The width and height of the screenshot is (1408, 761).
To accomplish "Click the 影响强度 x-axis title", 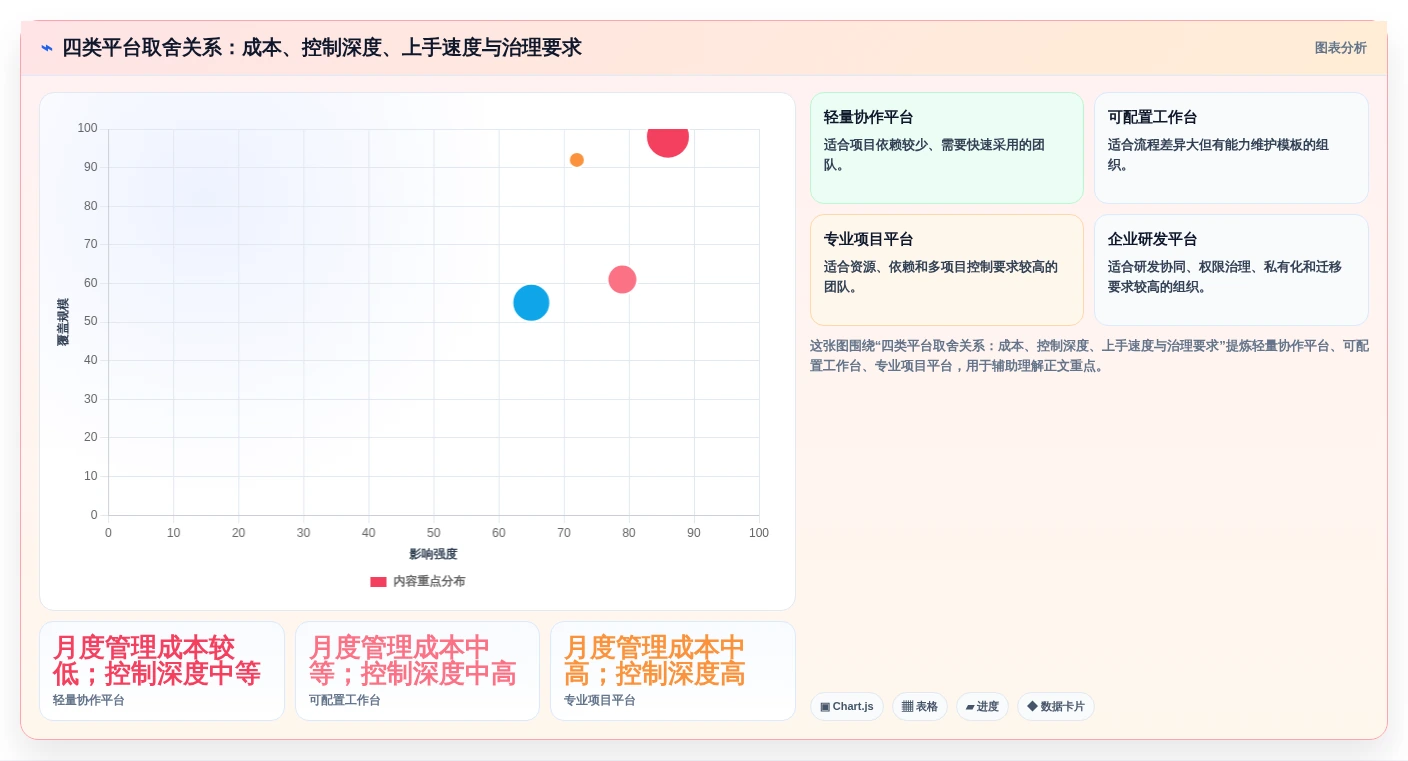I will click(x=433, y=554).
